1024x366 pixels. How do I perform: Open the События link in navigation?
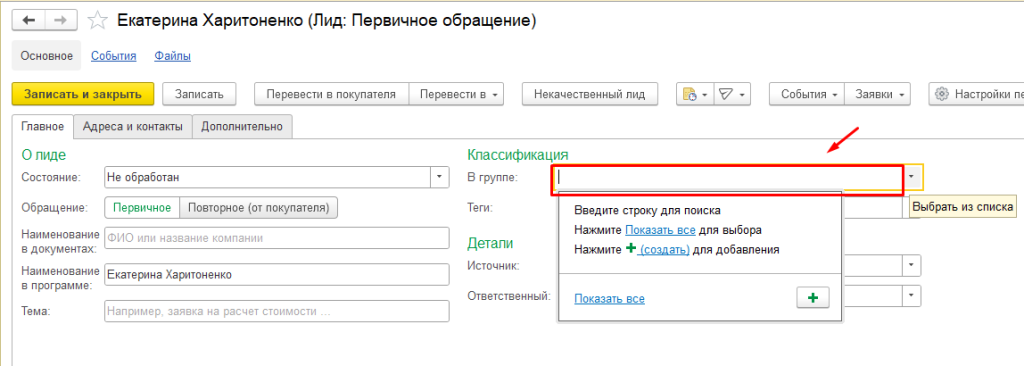[114, 56]
